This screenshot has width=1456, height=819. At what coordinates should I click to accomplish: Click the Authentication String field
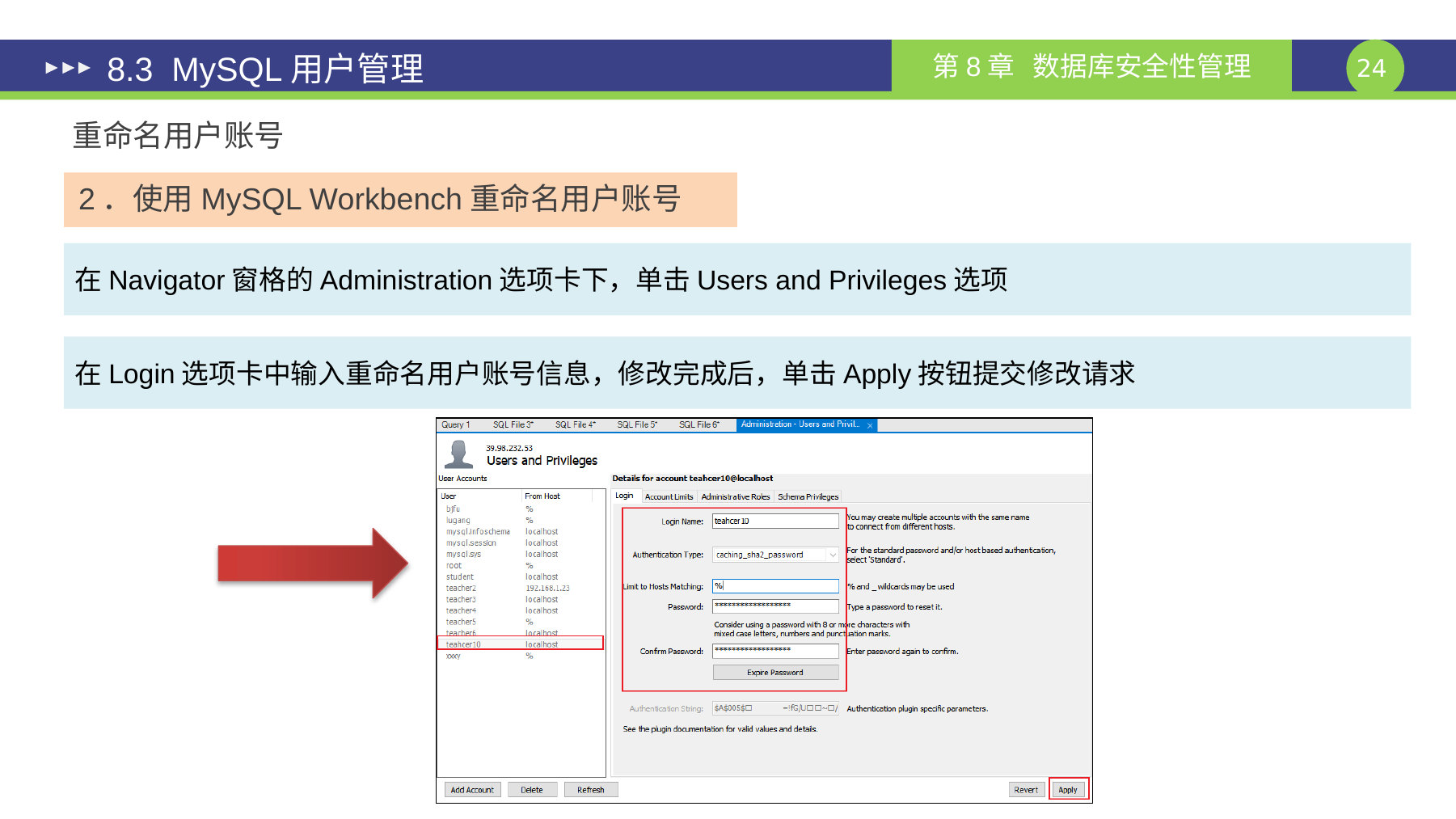click(775, 708)
